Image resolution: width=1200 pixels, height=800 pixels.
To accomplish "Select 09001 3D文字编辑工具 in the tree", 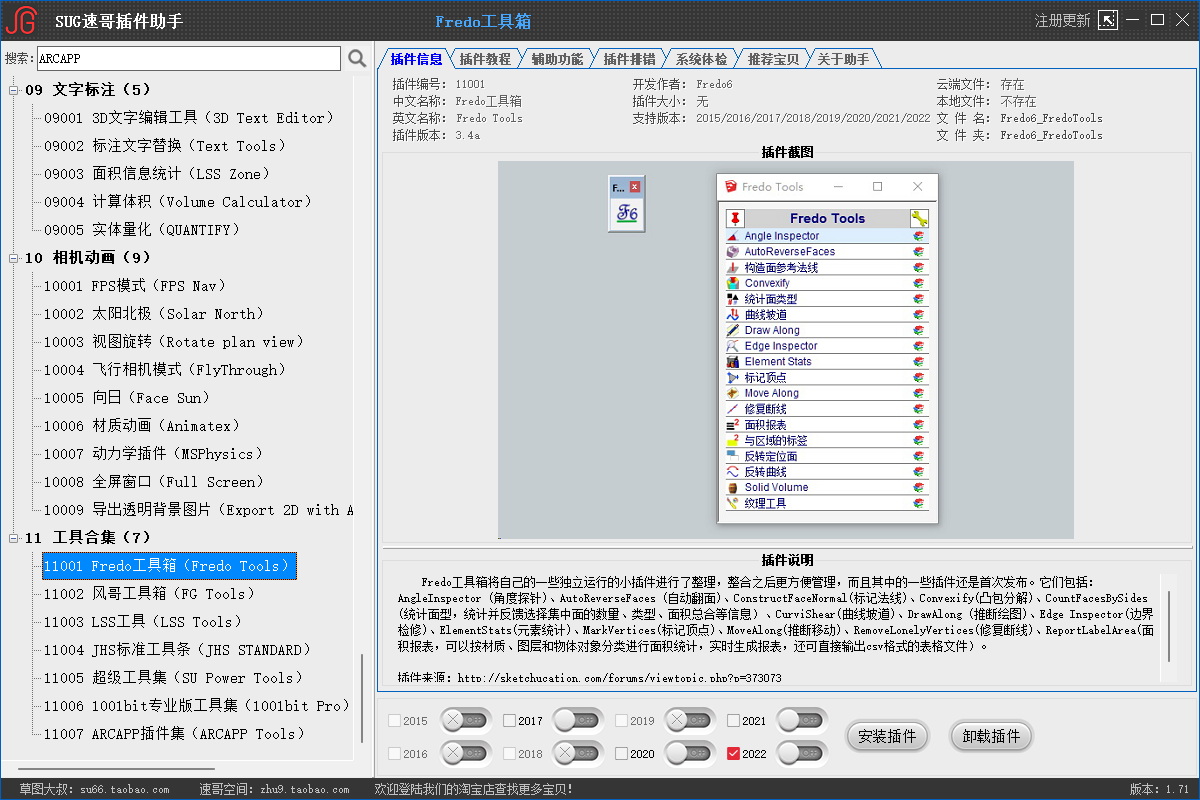I will 188,118.
